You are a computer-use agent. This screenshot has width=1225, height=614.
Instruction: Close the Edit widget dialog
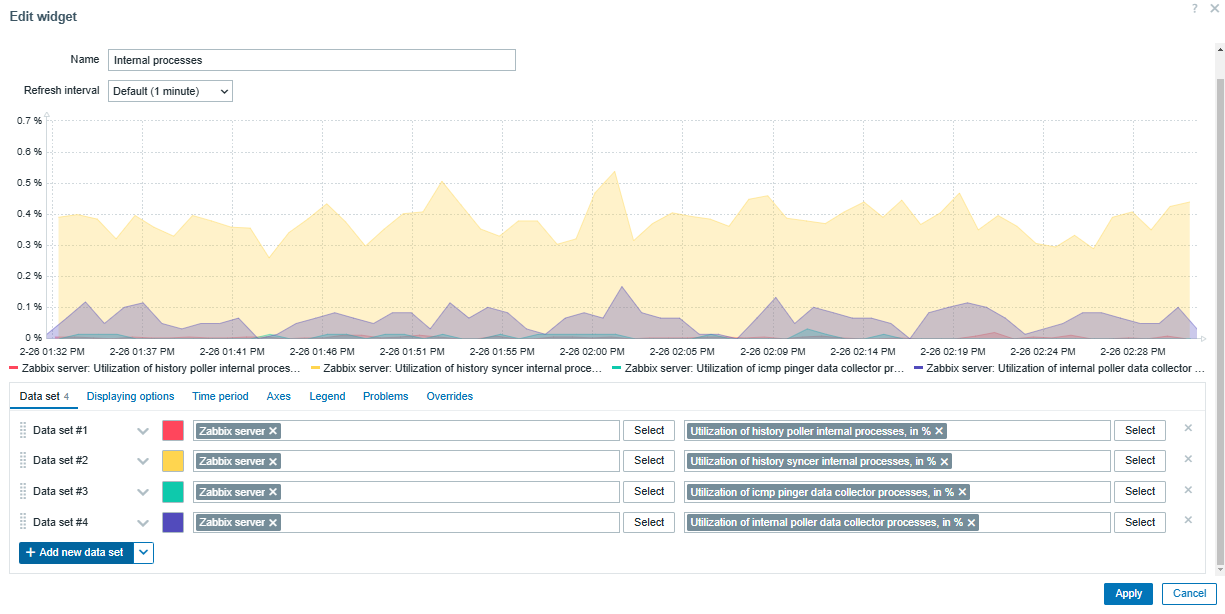[x=1214, y=8]
